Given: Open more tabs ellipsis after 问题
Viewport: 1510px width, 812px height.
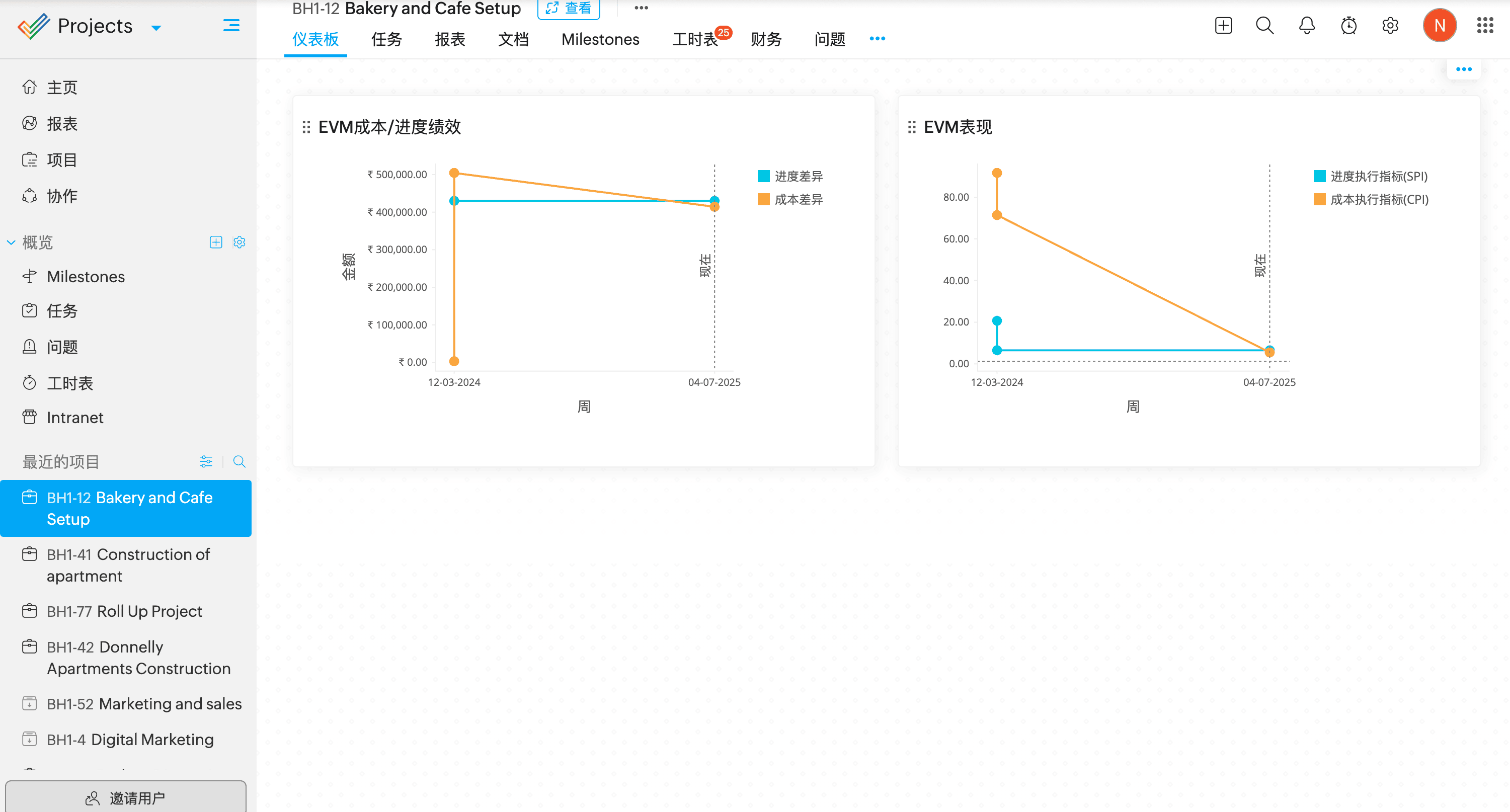Looking at the screenshot, I should click(877, 39).
